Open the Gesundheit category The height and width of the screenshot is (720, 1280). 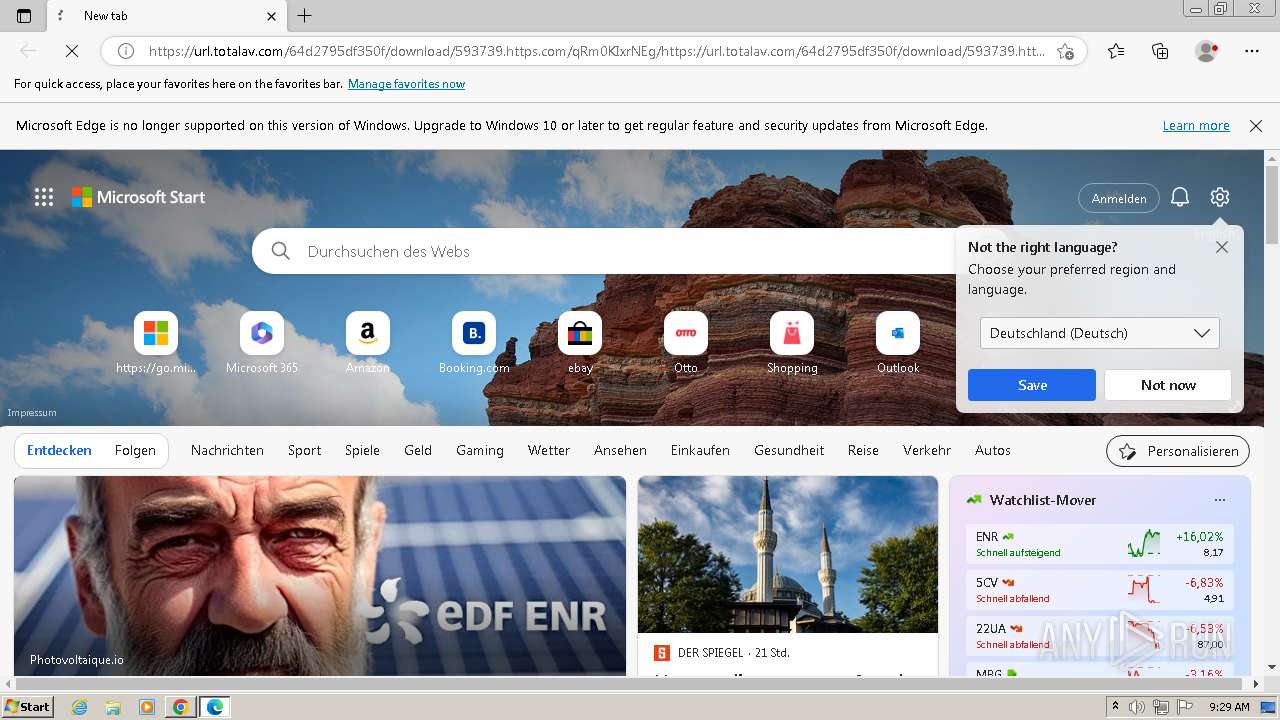pos(789,451)
